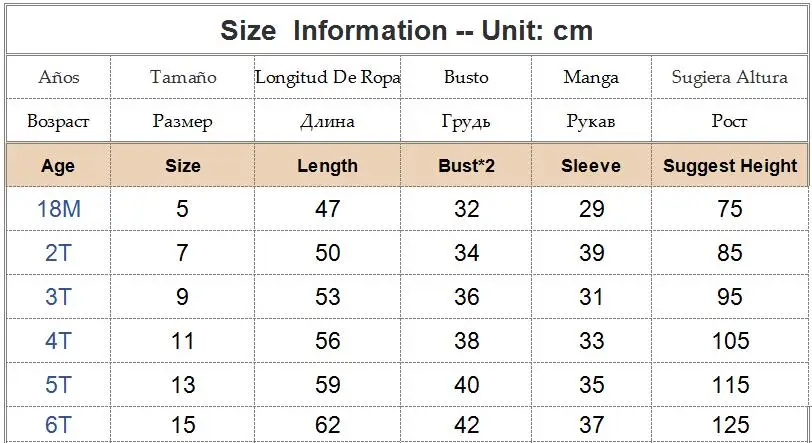This screenshot has width=812, height=443.
Task: Click the 'Bust*2' header cell
Action: pos(466,166)
